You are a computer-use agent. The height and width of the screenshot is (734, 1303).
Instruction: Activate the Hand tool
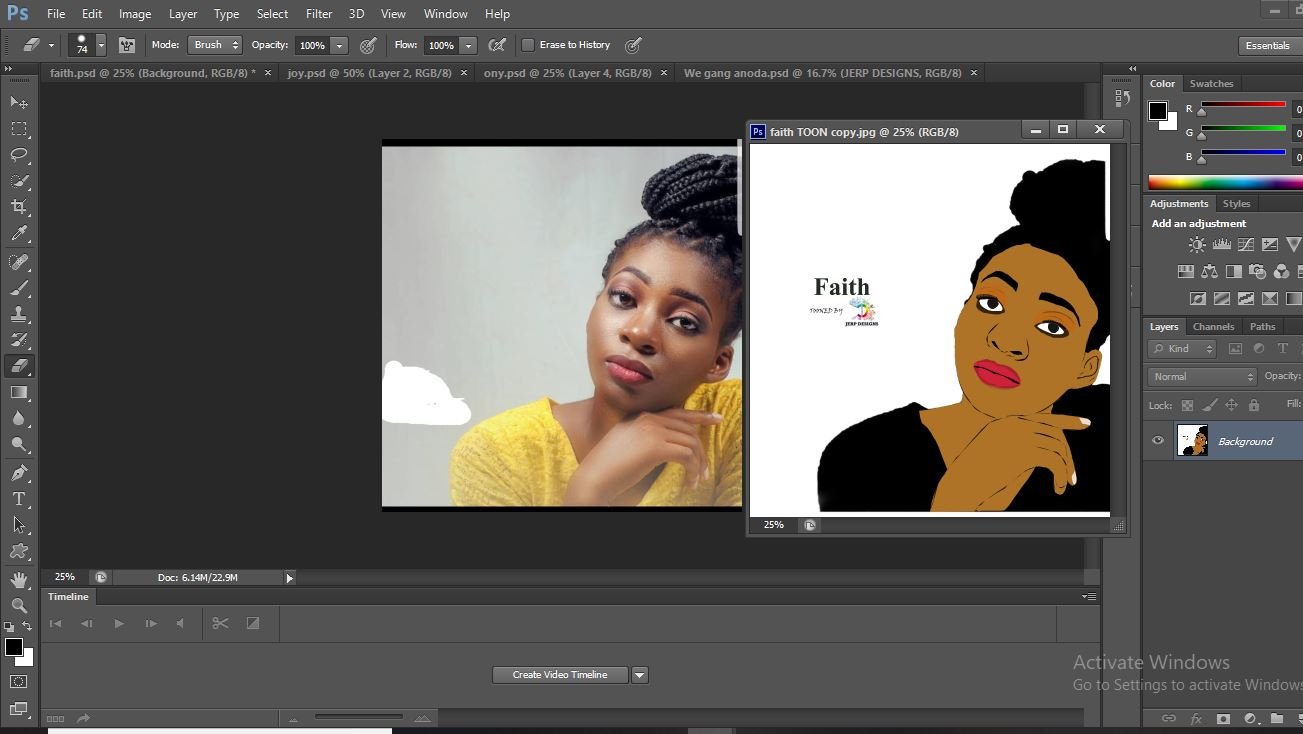[x=19, y=579]
